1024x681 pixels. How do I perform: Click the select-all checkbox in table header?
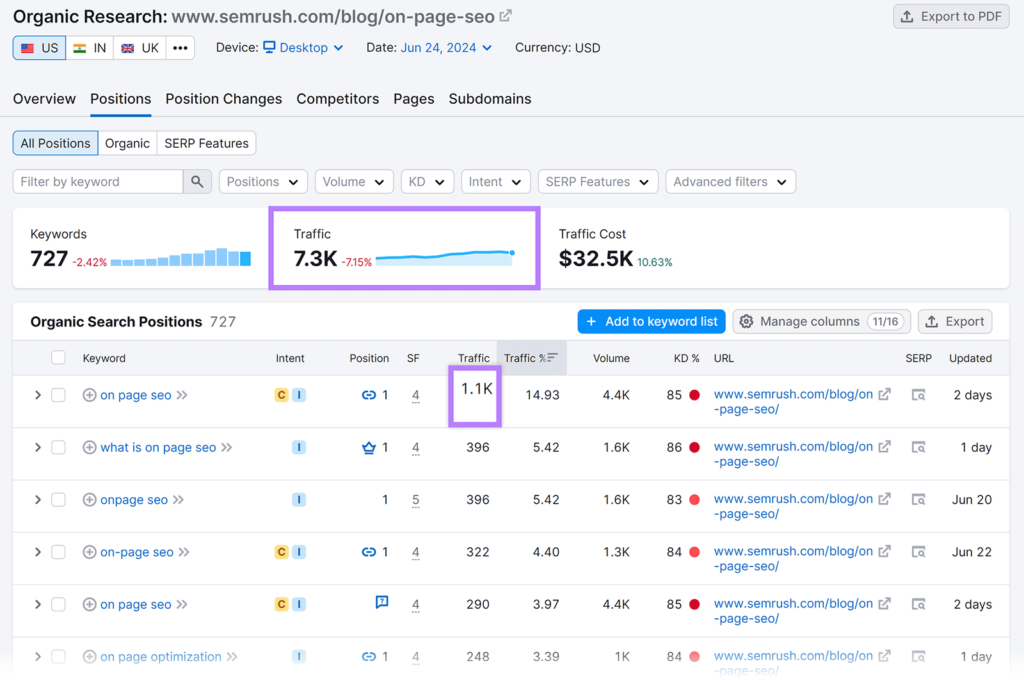coord(58,357)
